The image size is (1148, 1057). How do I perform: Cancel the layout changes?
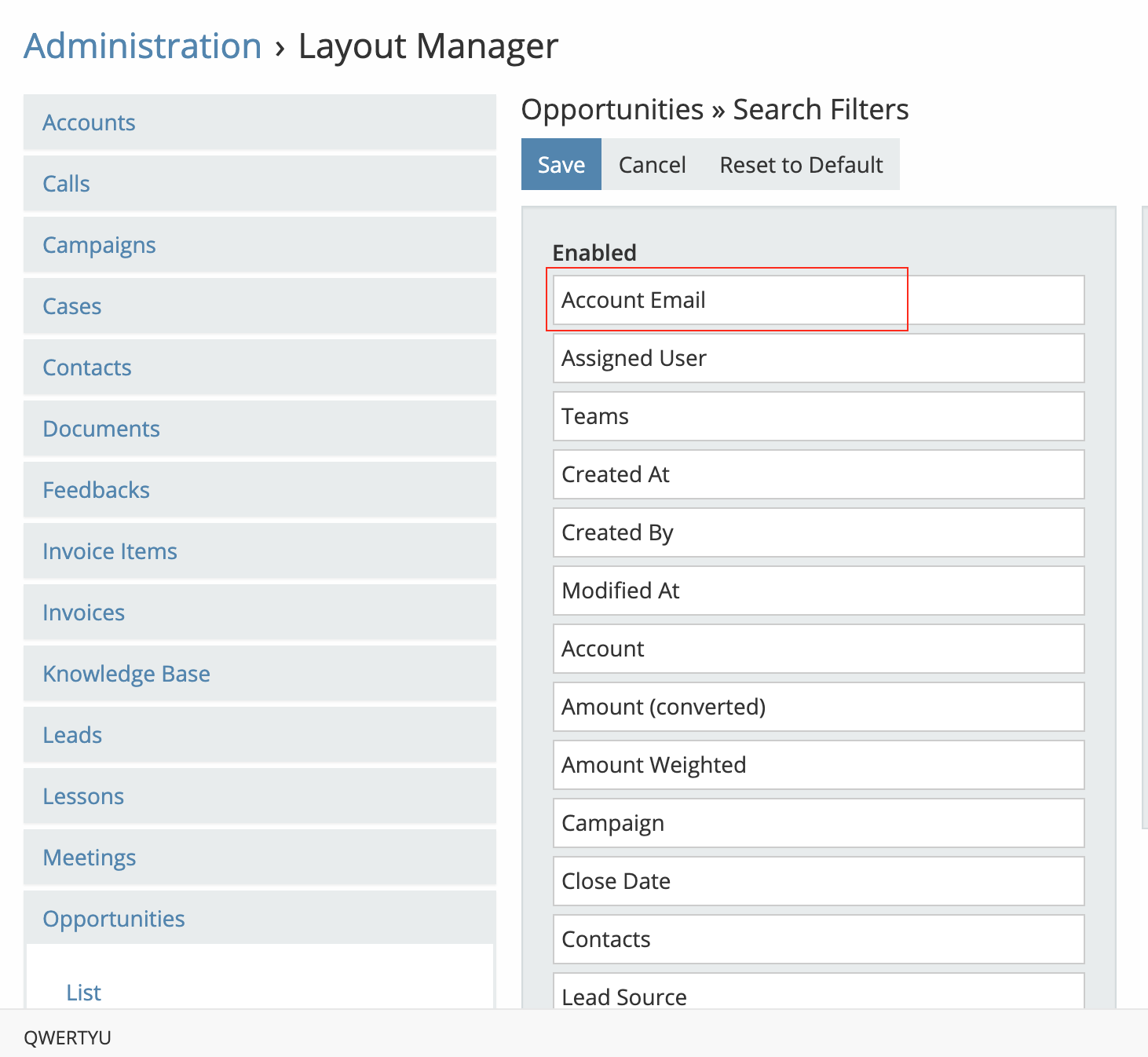click(652, 165)
